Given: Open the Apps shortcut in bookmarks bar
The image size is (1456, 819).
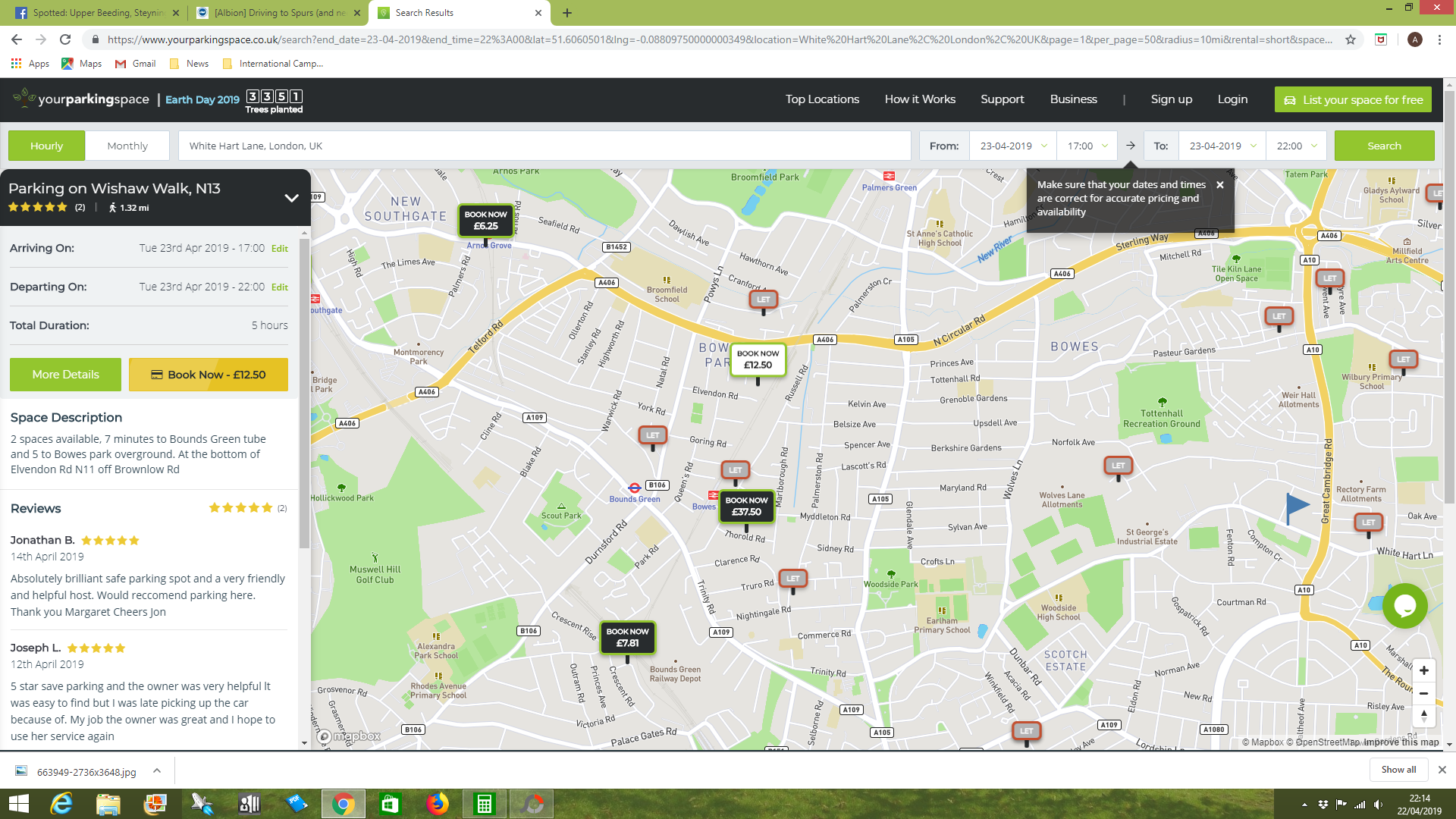Looking at the screenshot, I should coord(30,64).
